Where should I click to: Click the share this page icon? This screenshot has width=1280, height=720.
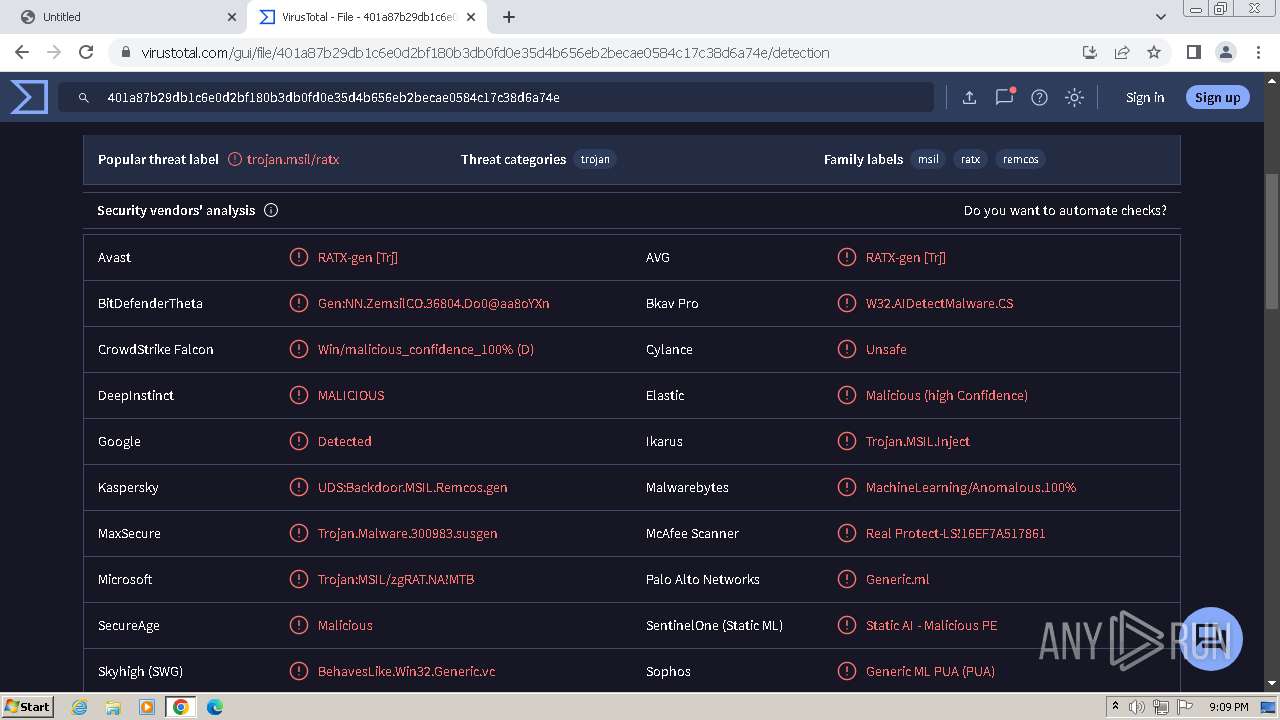[1122, 52]
